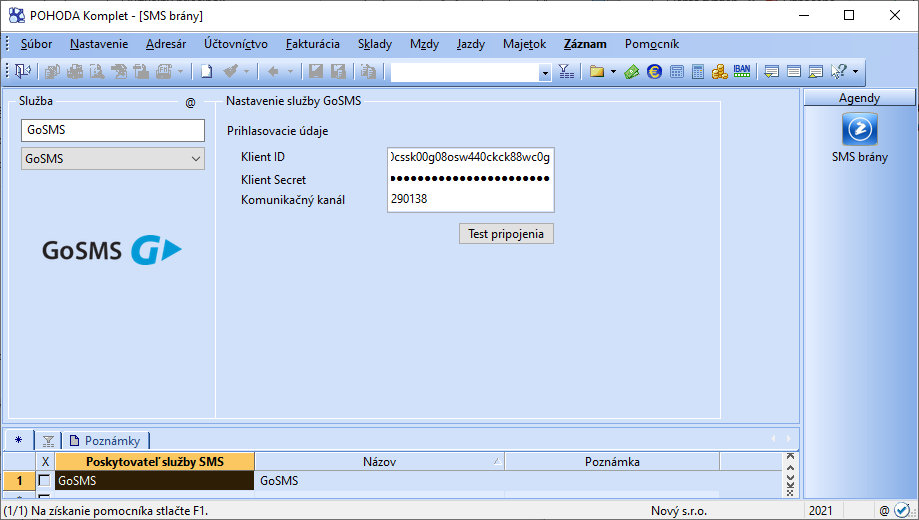Click the blue Euro coin icon
Viewport: 919px width, 520px height.
tap(654, 72)
